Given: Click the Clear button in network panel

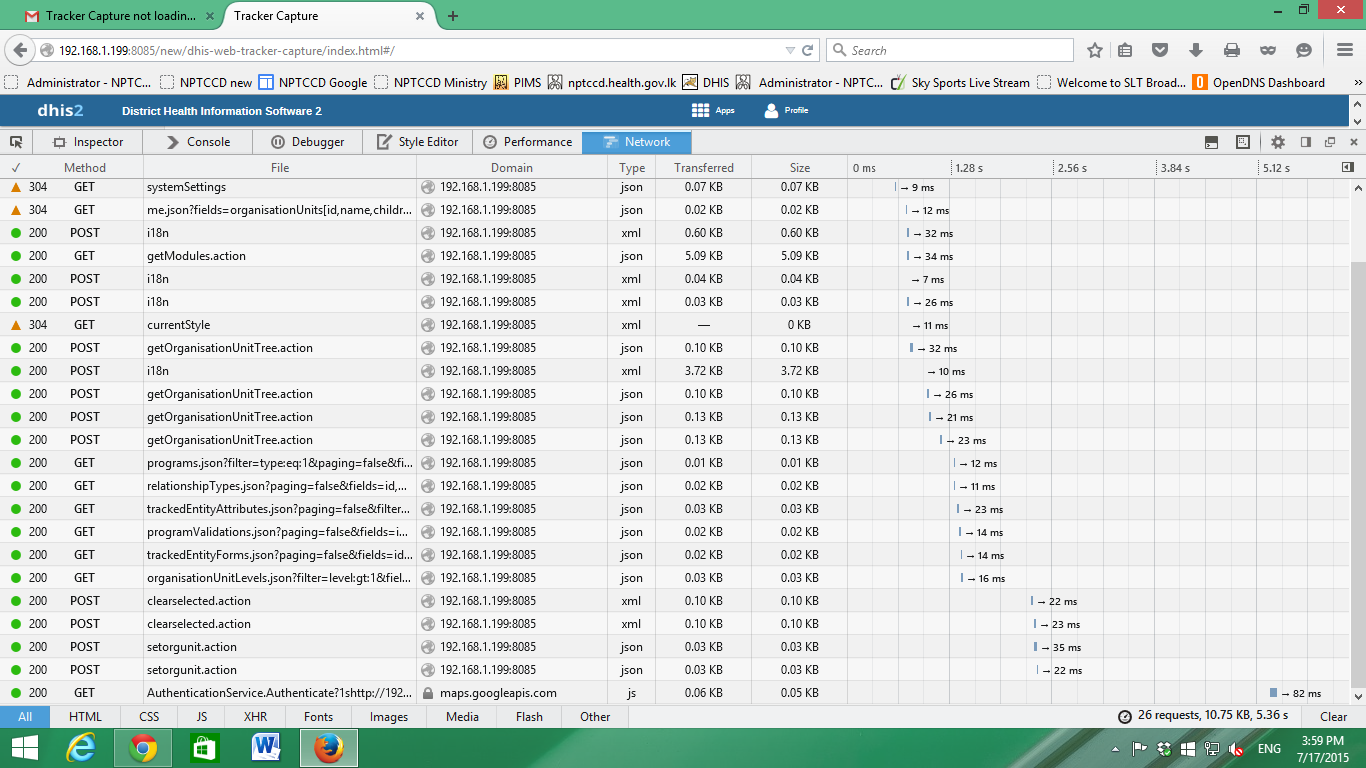Looking at the screenshot, I should pos(1333,716).
